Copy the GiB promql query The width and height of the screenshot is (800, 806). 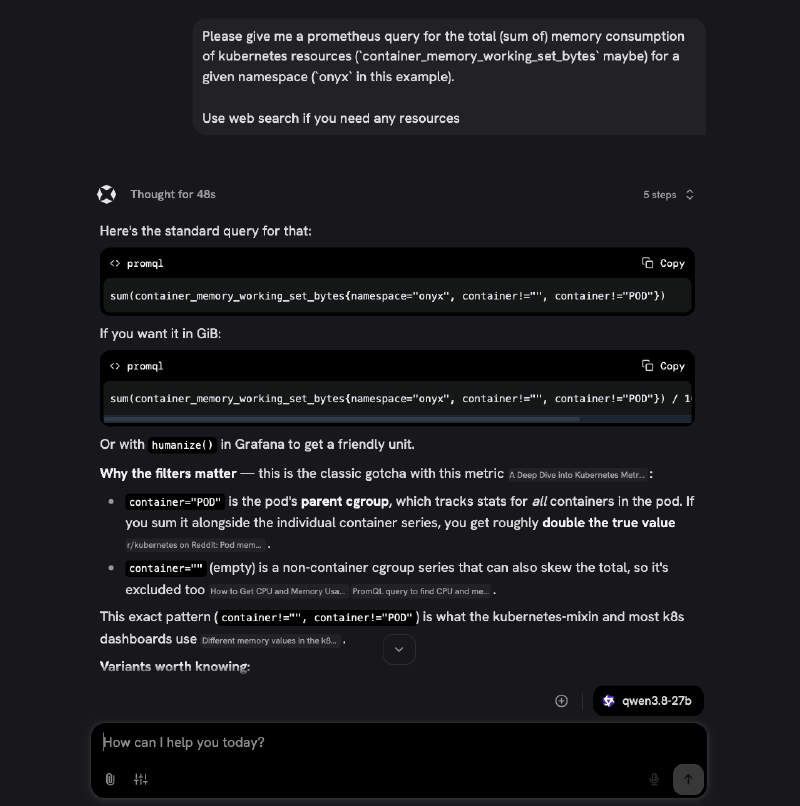coord(663,366)
